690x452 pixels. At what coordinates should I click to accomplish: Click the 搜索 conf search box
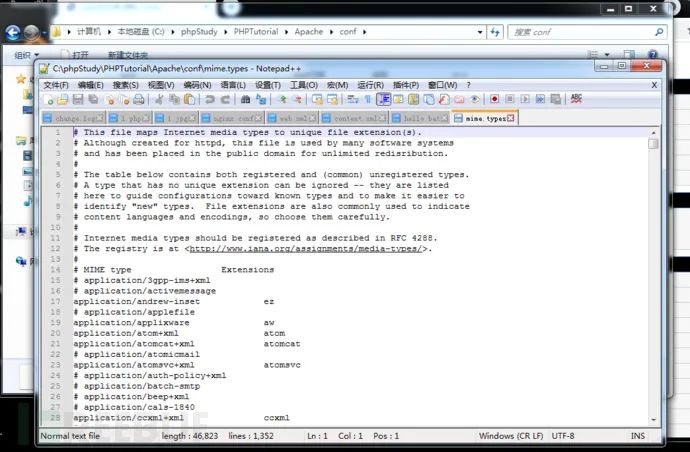587,32
